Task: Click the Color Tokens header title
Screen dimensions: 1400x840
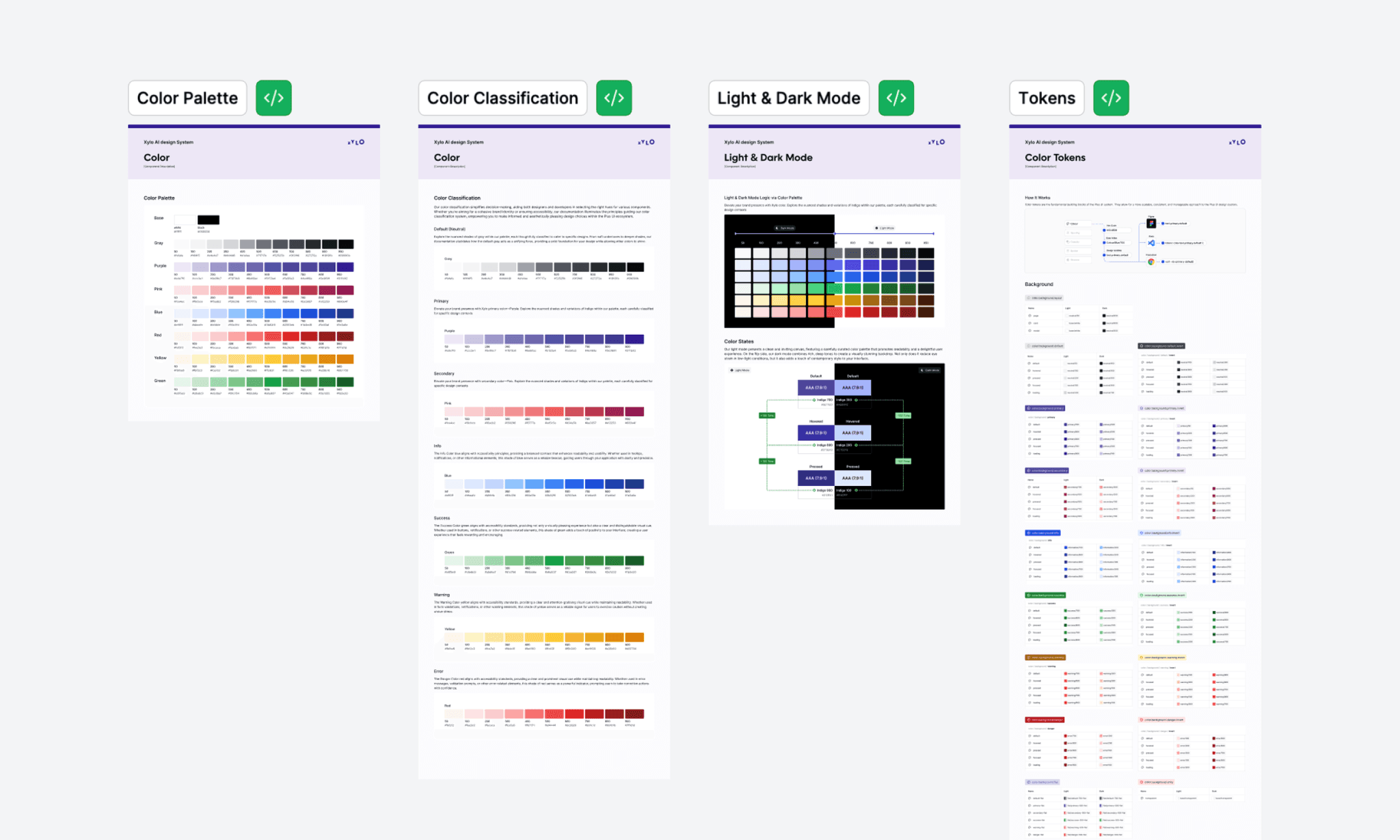Action: click(1055, 157)
